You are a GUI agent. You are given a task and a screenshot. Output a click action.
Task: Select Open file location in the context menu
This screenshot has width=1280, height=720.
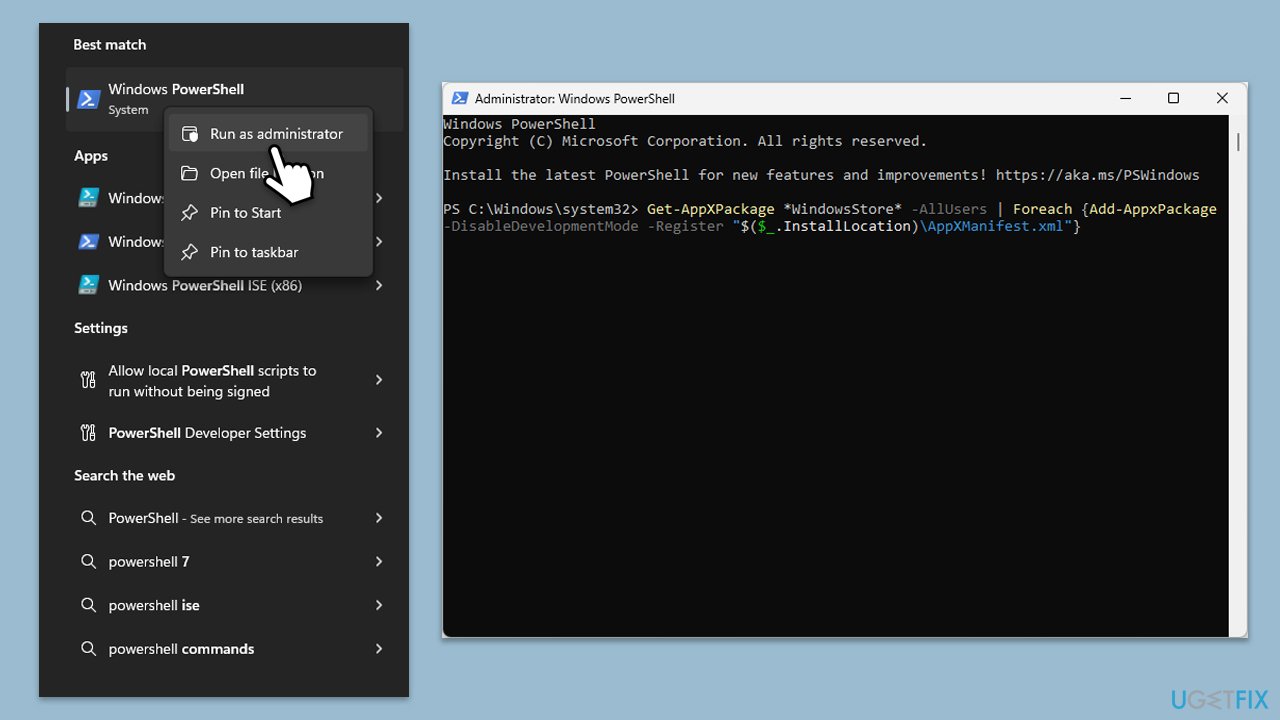pos(268,173)
